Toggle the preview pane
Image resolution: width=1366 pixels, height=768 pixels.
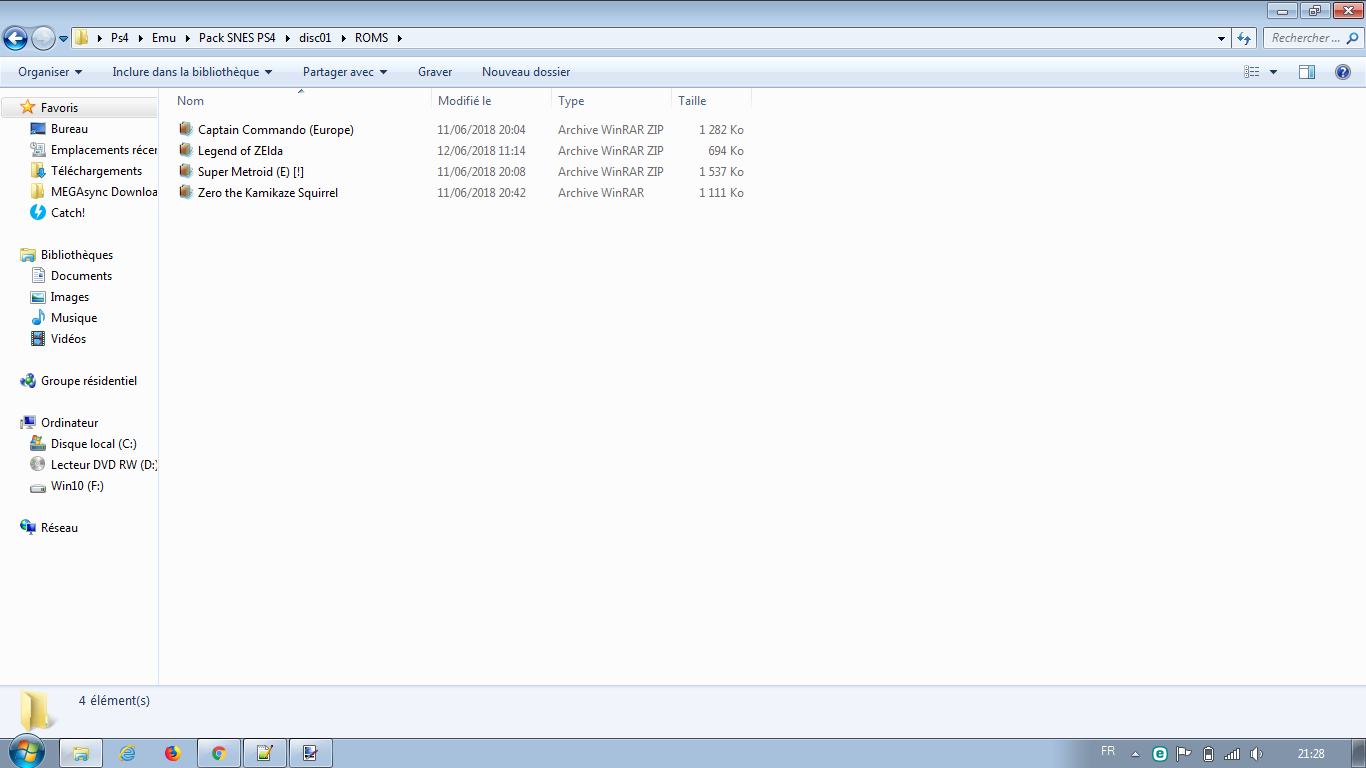pos(1307,72)
